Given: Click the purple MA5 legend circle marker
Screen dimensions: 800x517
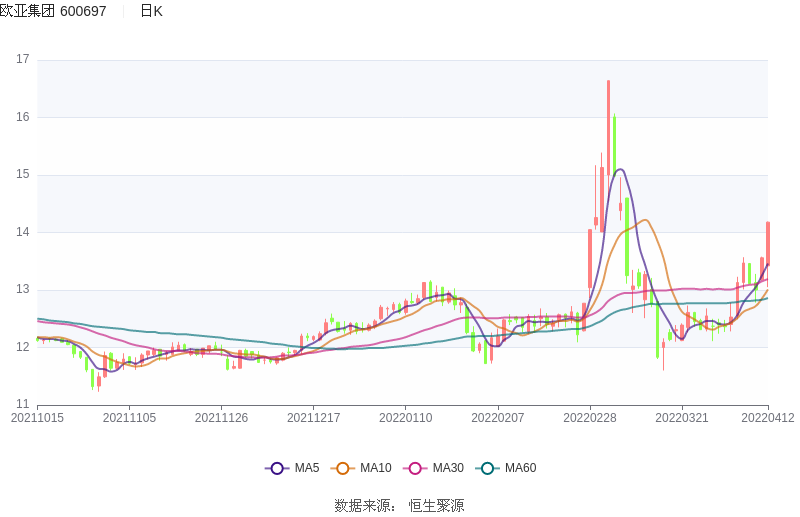Looking at the screenshot, I should [277, 468].
